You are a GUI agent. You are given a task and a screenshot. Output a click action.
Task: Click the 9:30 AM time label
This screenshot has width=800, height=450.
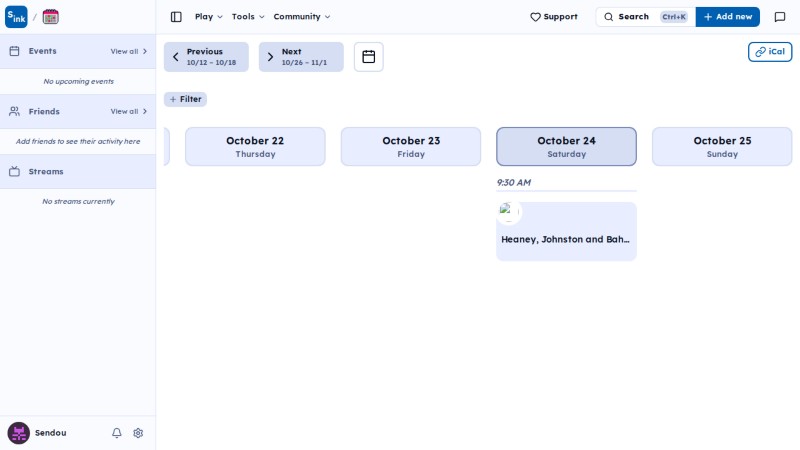point(514,183)
